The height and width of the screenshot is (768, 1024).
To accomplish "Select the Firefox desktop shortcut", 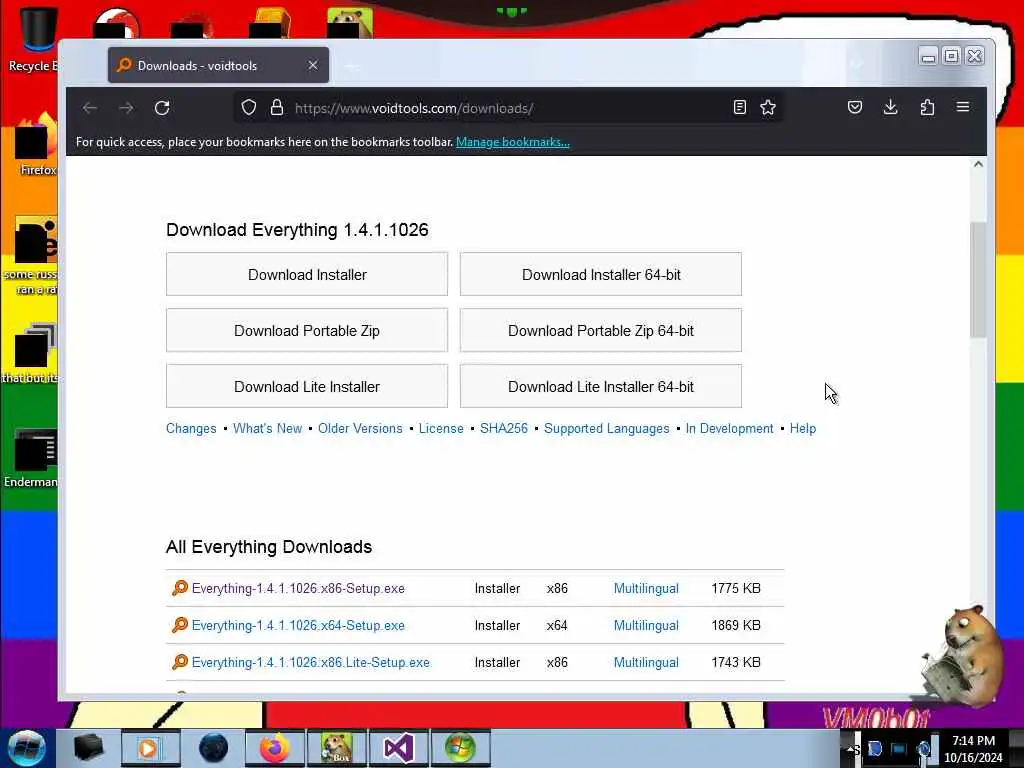I will pyautogui.click(x=34, y=145).
